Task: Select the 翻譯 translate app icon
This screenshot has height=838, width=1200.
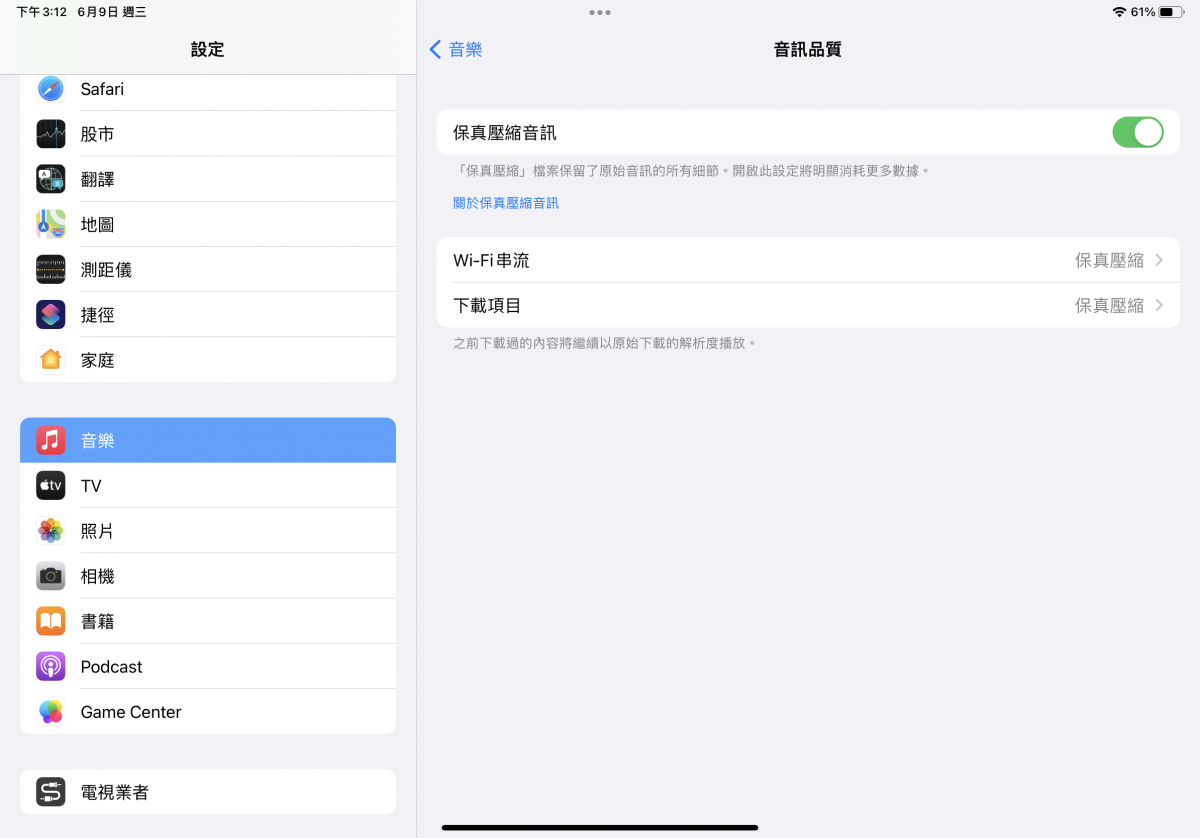Action: (x=51, y=179)
